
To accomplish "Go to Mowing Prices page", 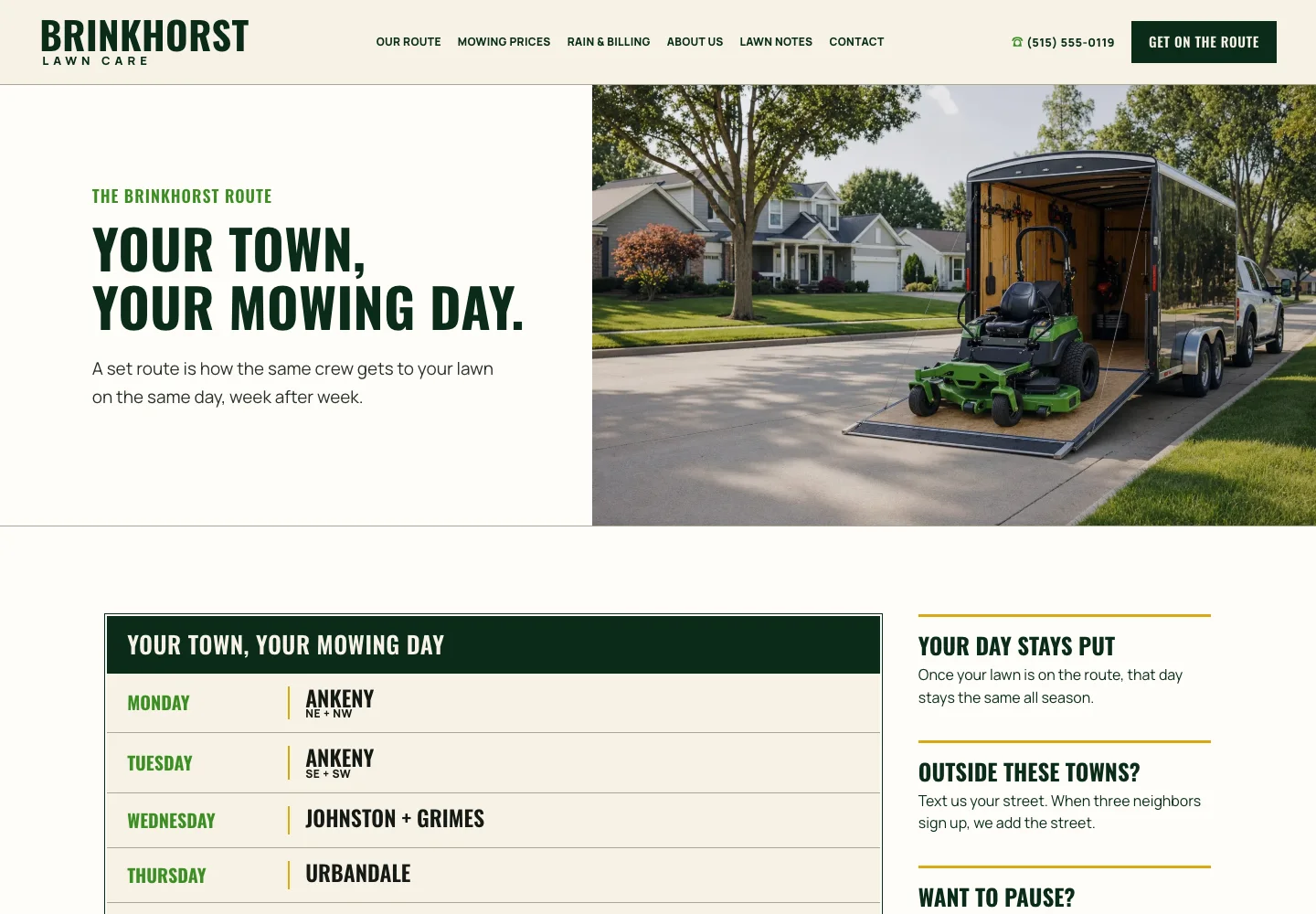I will (x=504, y=42).
